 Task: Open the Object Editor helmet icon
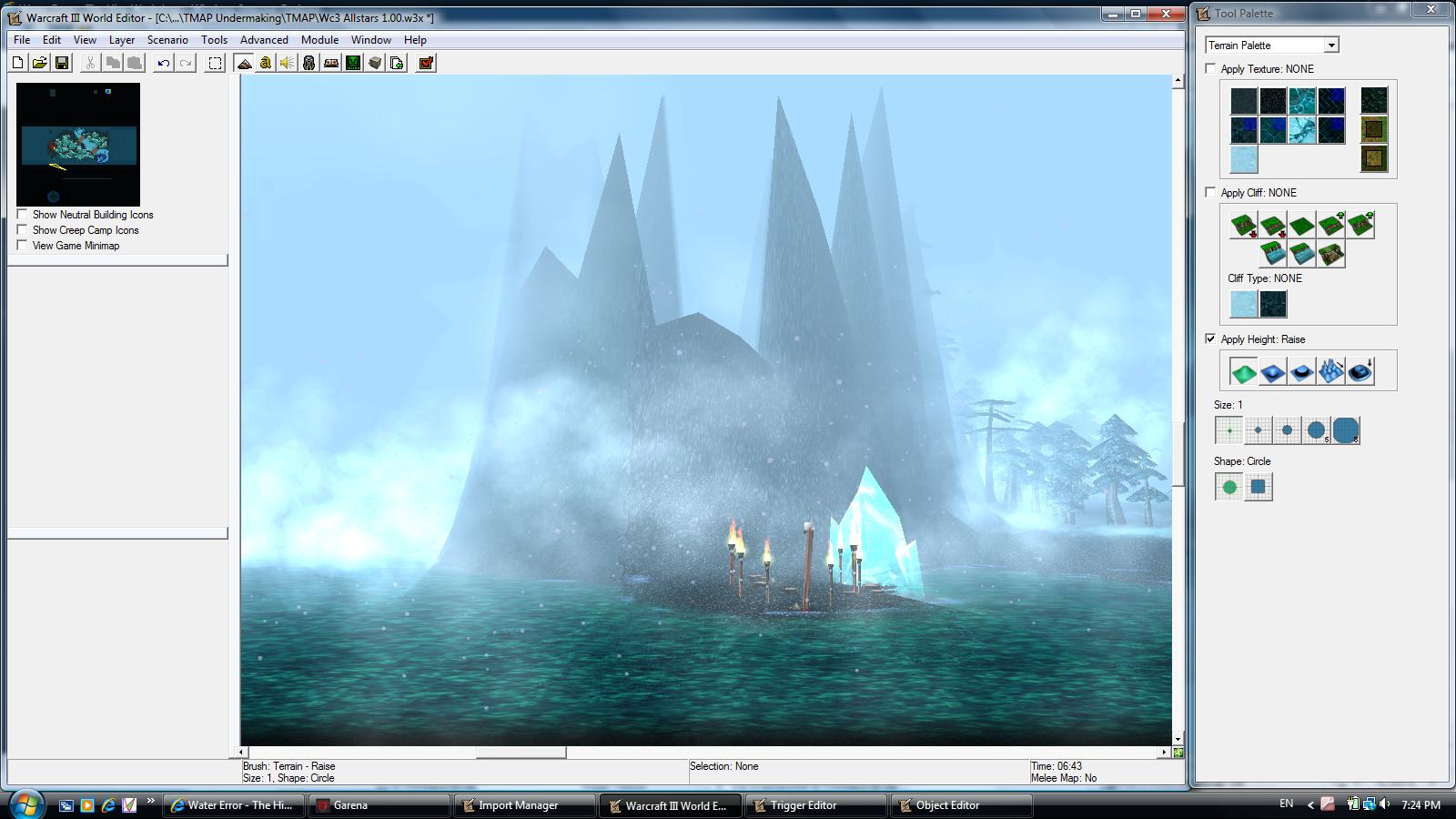click(309, 63)
